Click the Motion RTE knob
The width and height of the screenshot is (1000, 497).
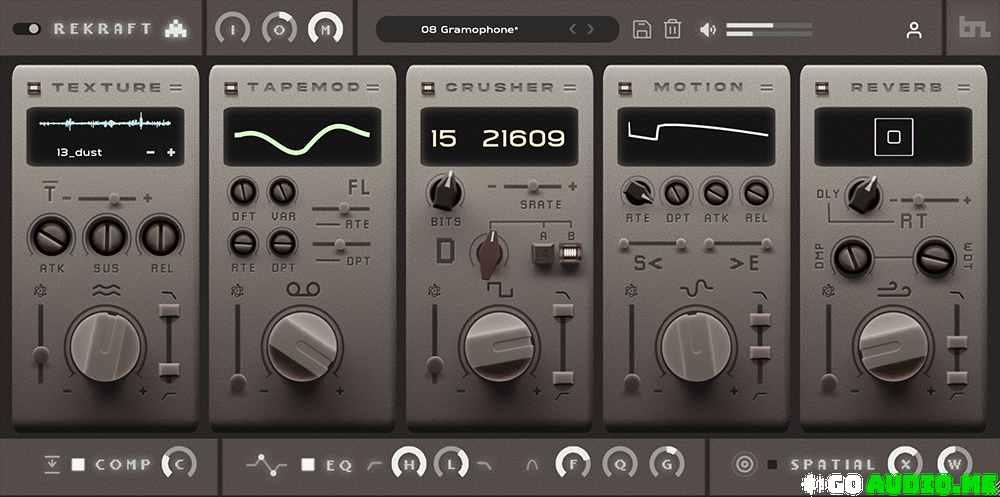[x=637, y=191]
